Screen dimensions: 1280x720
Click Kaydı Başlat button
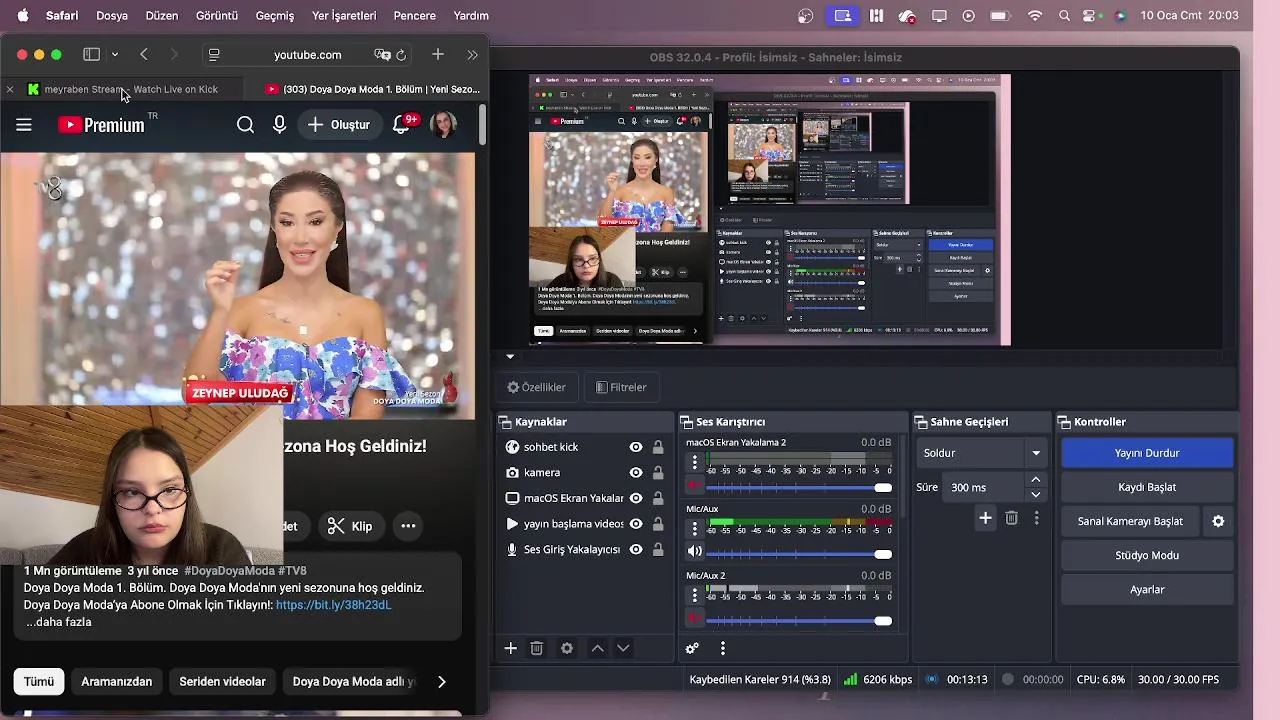[x=1147, y=487]
